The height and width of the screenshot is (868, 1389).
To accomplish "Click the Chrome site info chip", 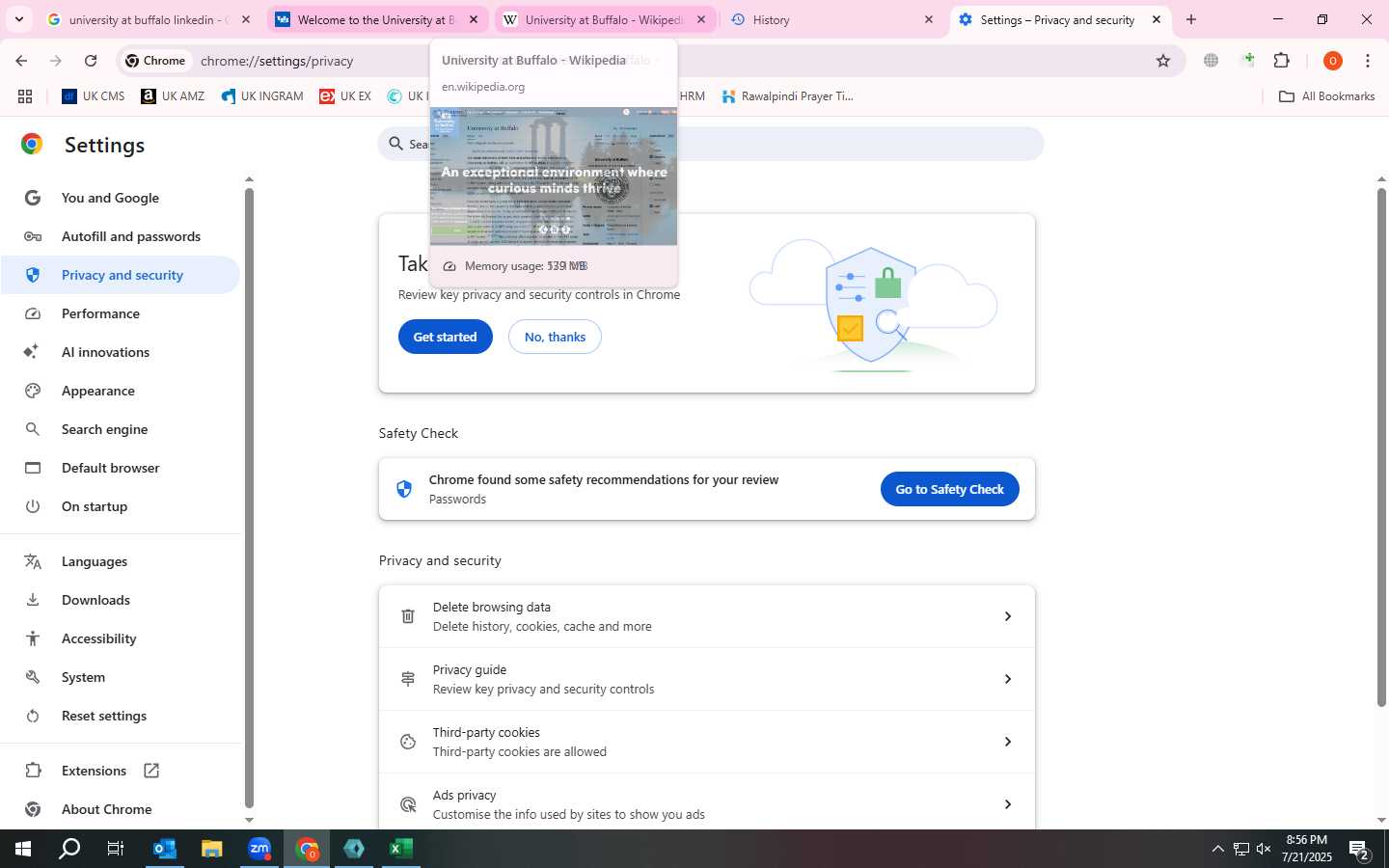I will click(x=156, y=61).
